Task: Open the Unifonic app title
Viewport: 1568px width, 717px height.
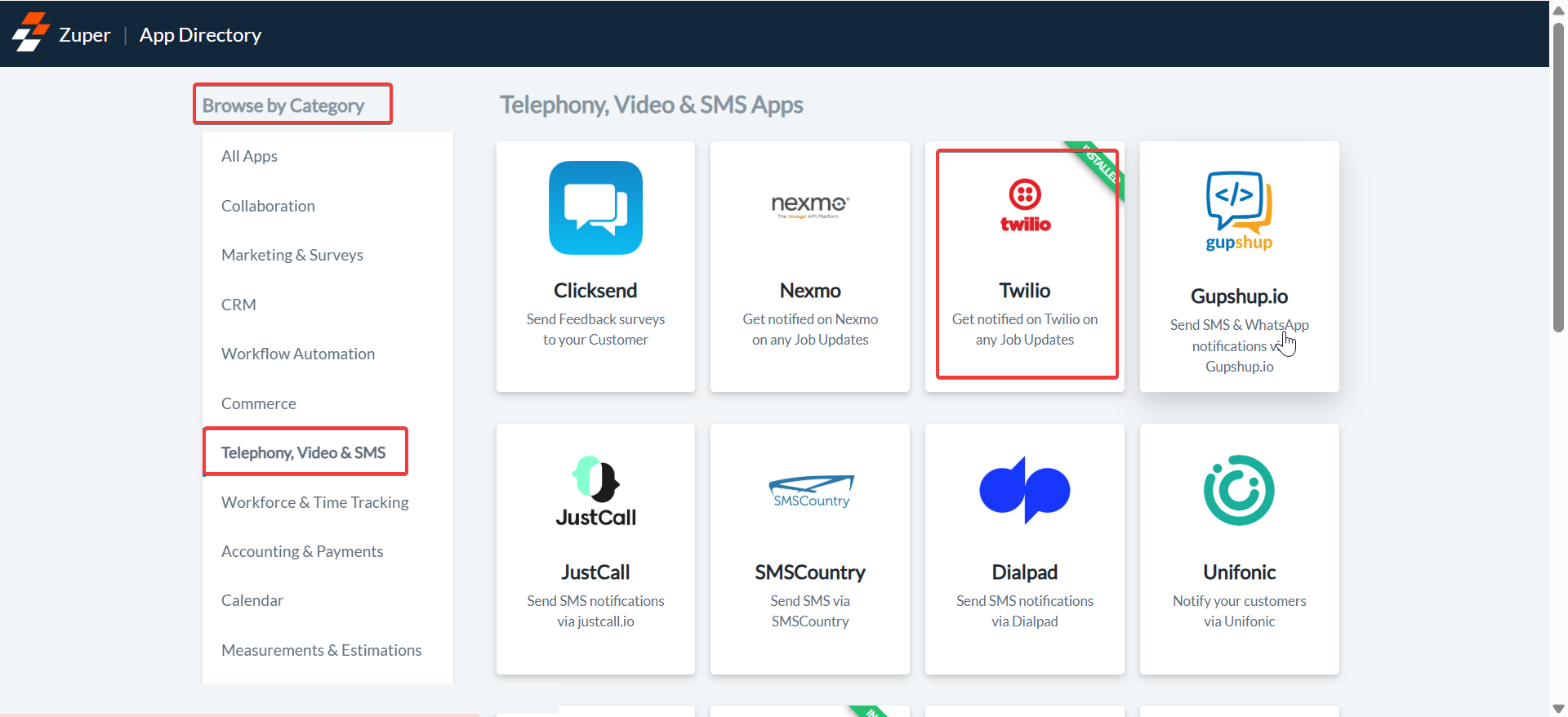Action: point(1239,572)
